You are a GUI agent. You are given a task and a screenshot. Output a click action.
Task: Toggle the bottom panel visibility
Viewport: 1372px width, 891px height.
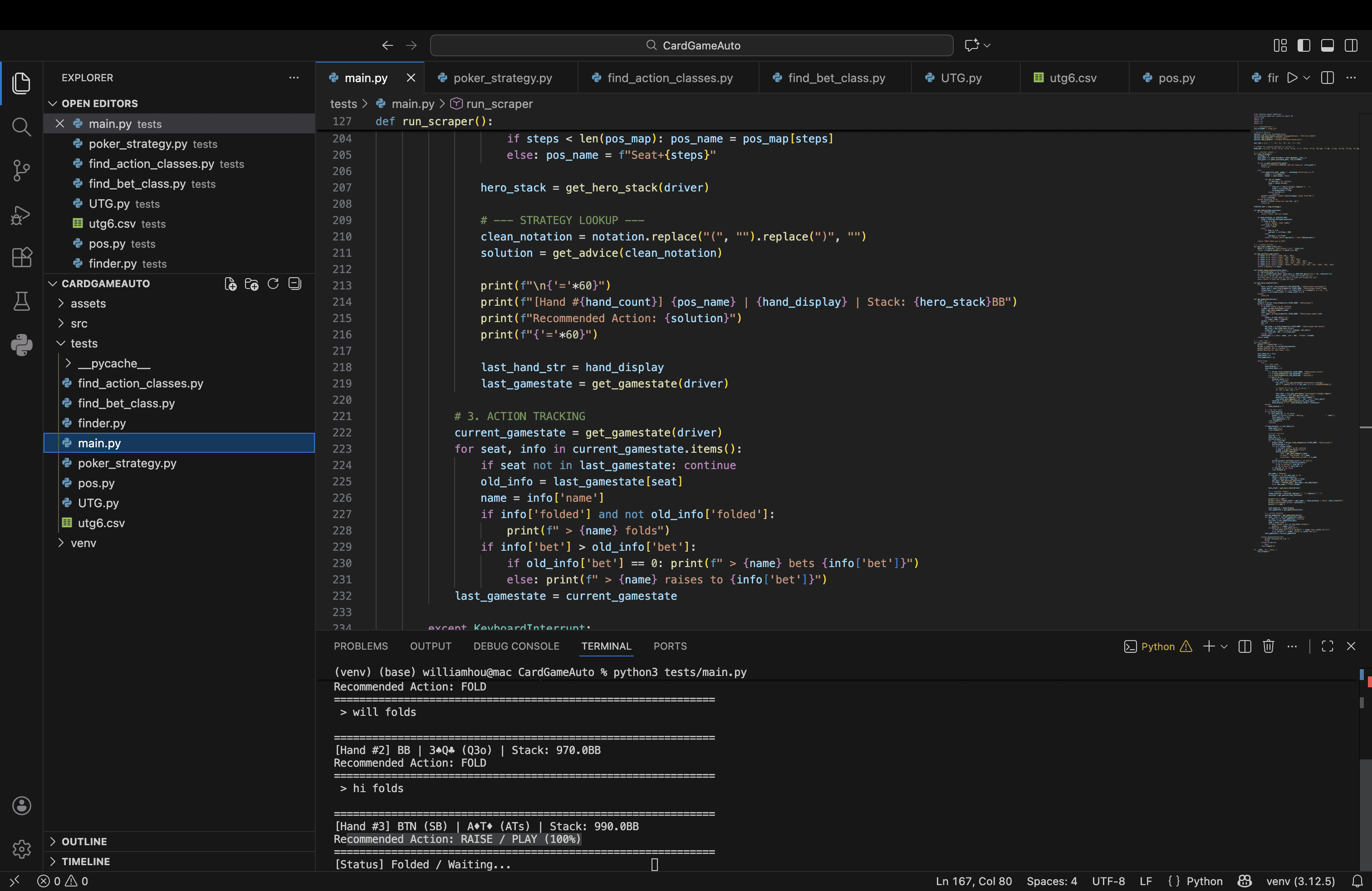pos(1327,45)
